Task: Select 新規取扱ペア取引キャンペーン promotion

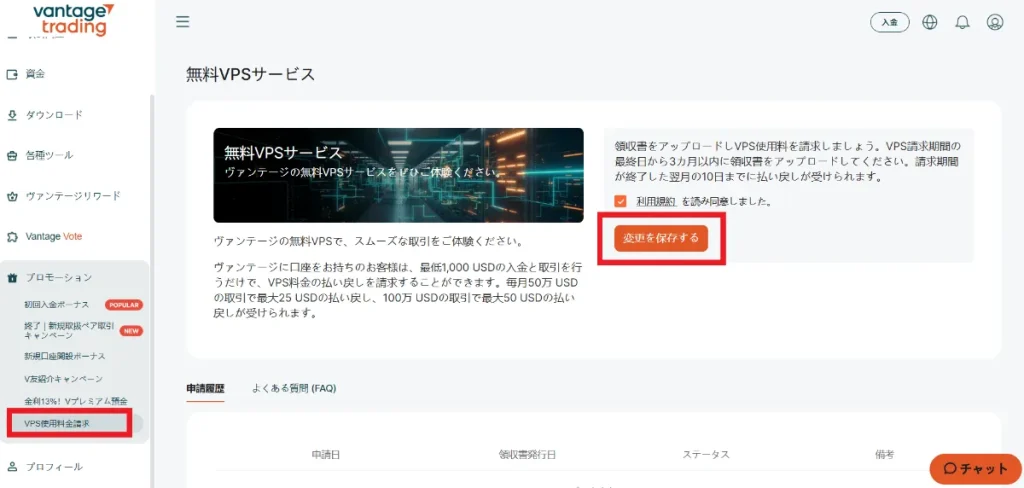Action: (x=69, y=331)
